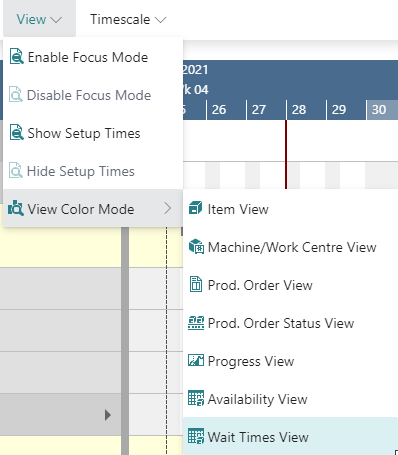Click the Availability View grid icon
This screenshot has width=398, height=455.
pos(196,398)
